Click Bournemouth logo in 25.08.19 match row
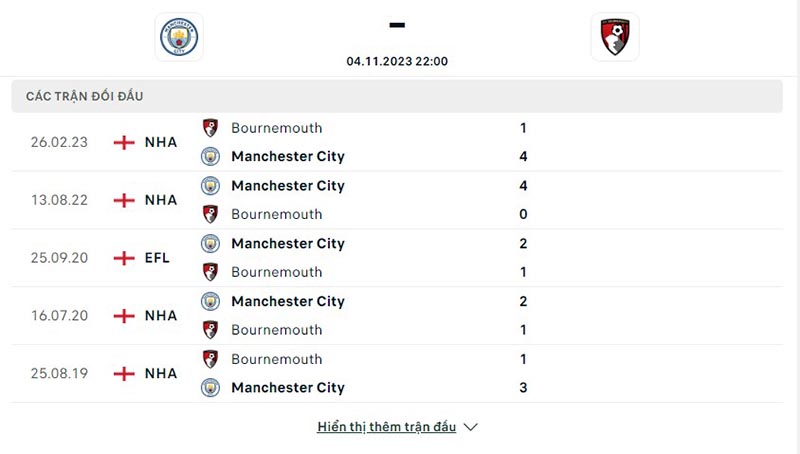This screenshot has height=454, width=800. (x=210, y=359)
